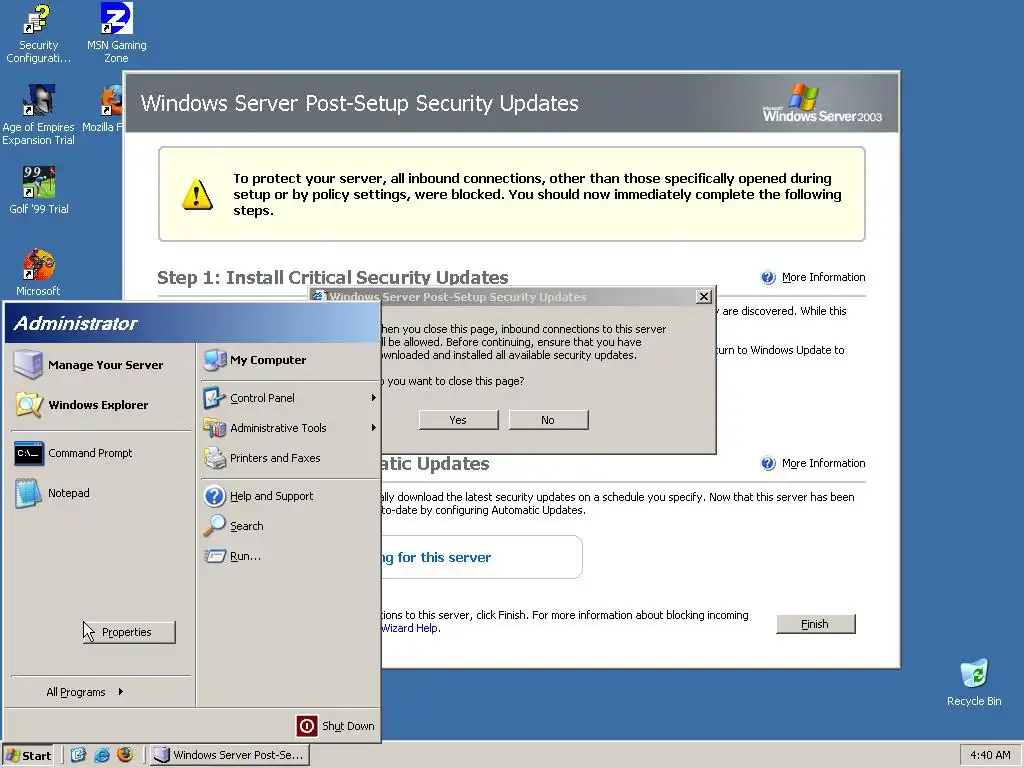Click the Administrator user name header
1024x768 pixels.
tap(75, 323)
